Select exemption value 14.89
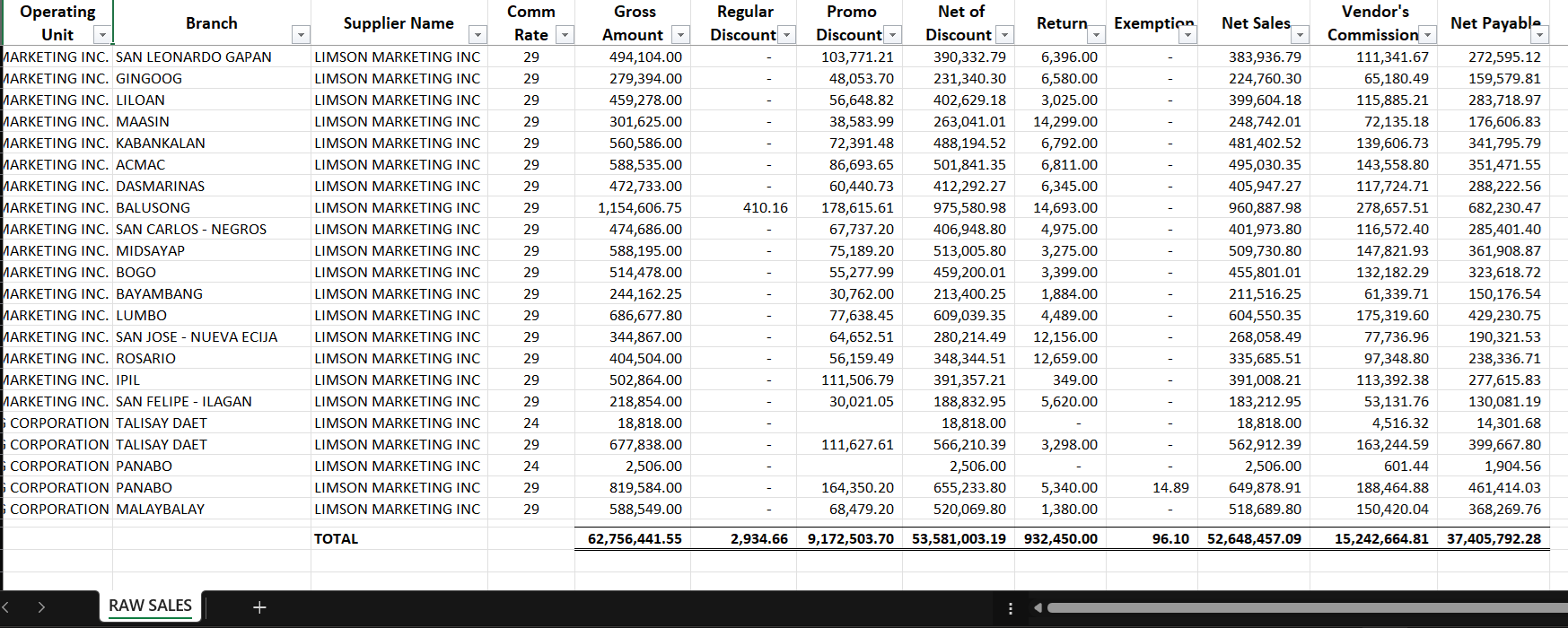This screenshot has height=628, width=1568. pos(1152,487)
